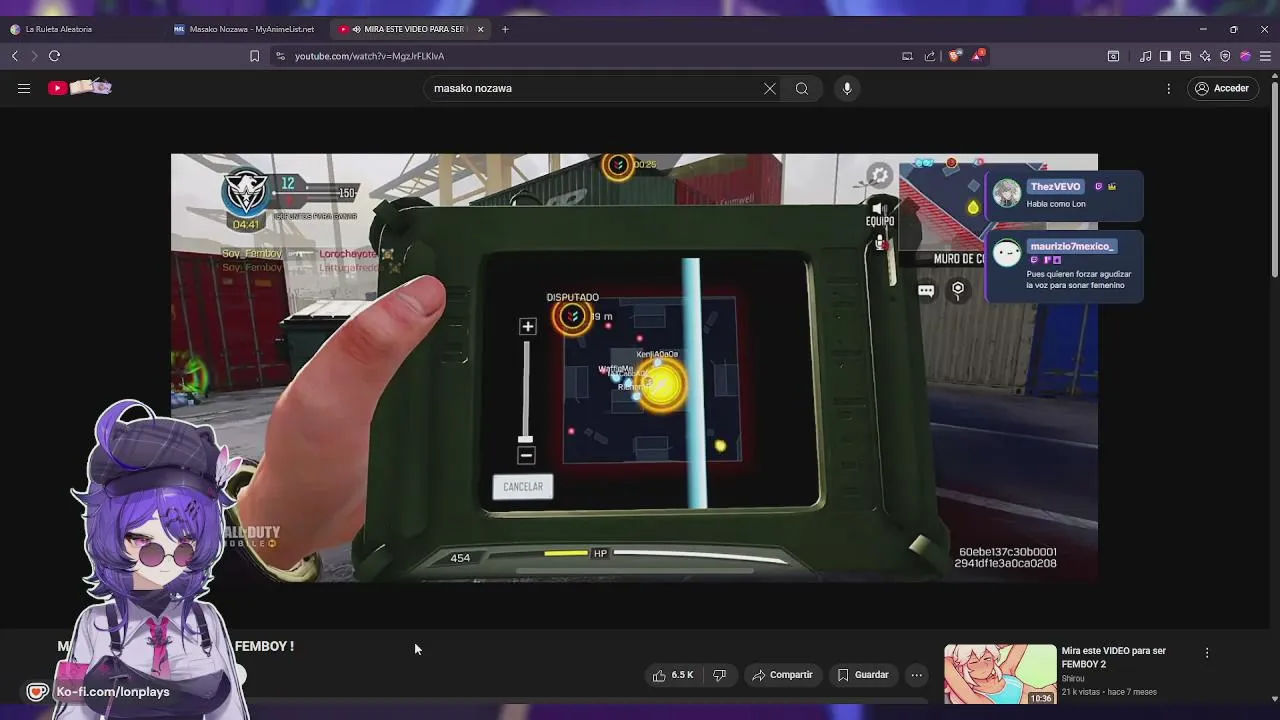The width and height of the screenshot is (1280, 720).
Task: Click the screen cast icon in the address bar
Action: point(907,56)
